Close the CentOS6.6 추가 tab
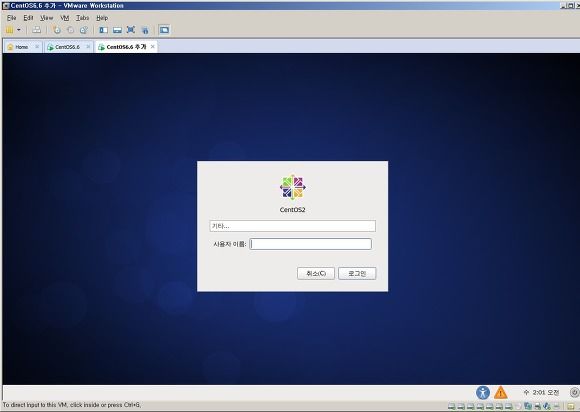 [153, 47]
